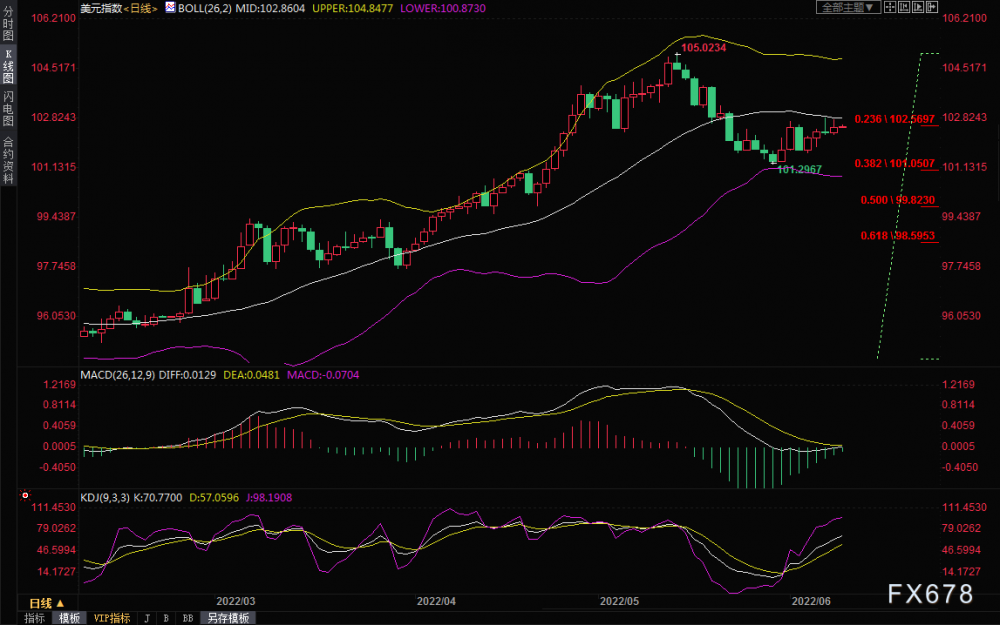Screen dimensions: 1000x625
Task: Click the 另存模板 button
Action: coord(228,618)
